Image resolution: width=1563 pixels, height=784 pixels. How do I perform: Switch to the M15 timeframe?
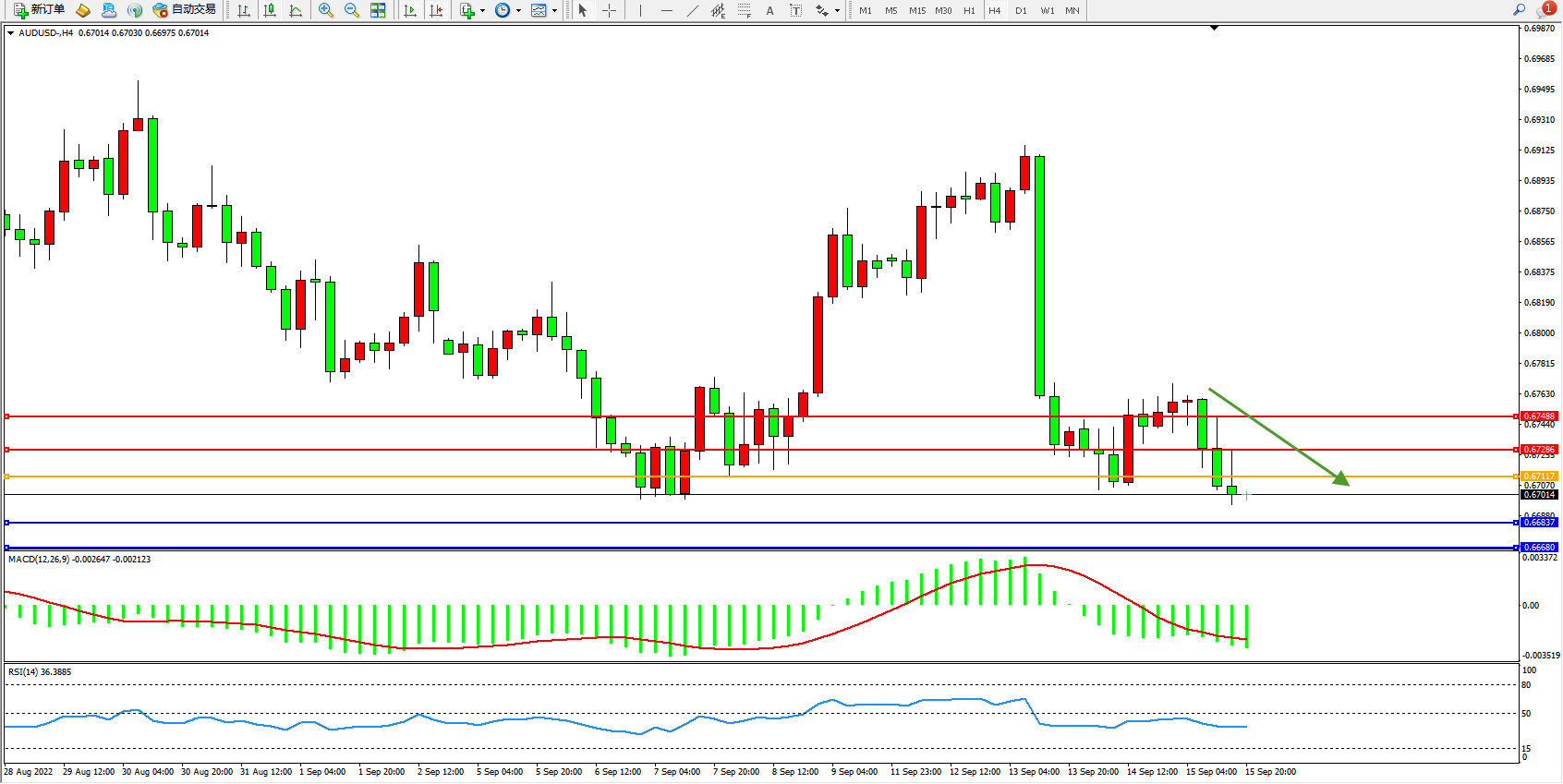click(916, 10)
